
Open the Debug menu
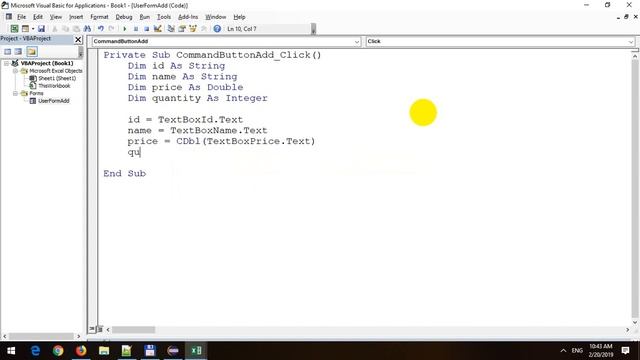point(124,17)
